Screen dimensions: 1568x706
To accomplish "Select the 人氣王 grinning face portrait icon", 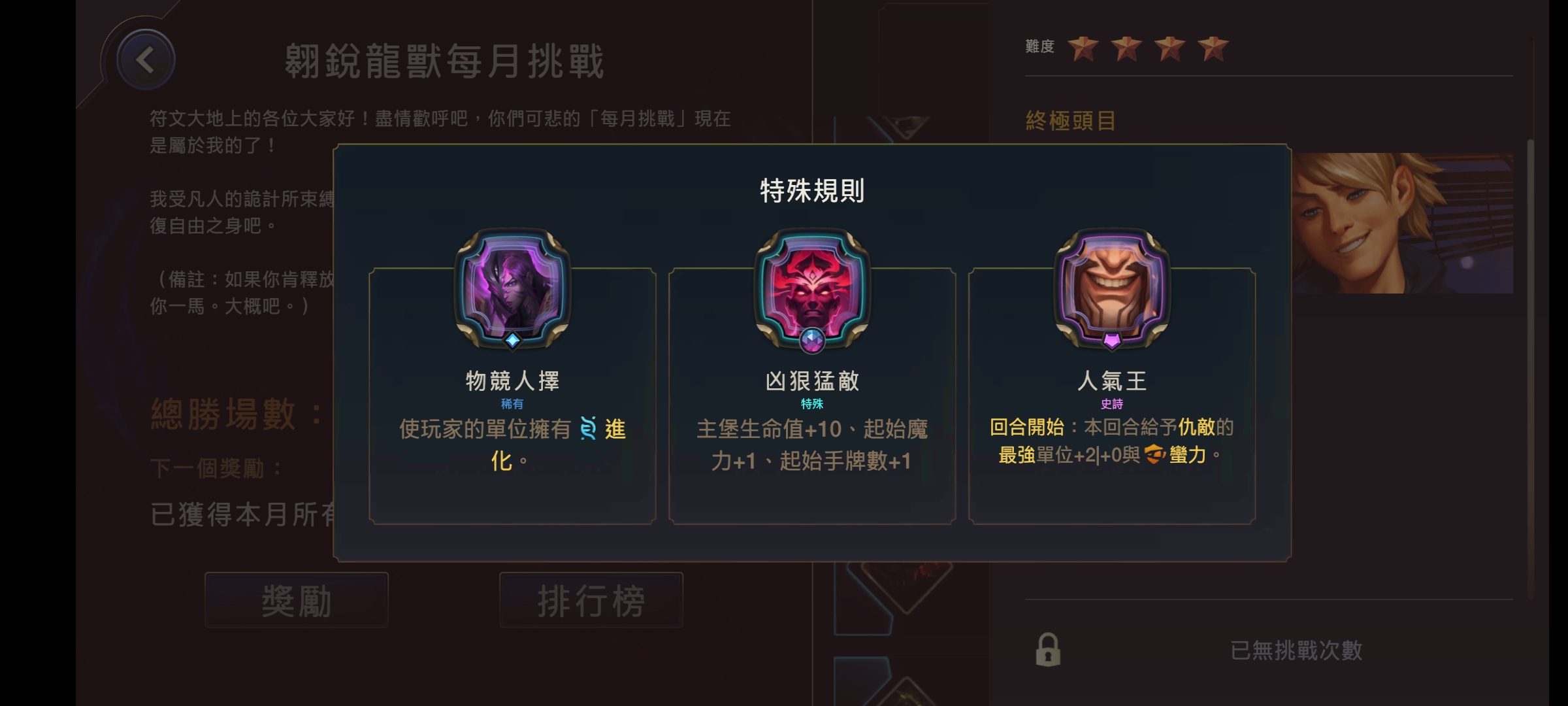I will pos(1112,285).
